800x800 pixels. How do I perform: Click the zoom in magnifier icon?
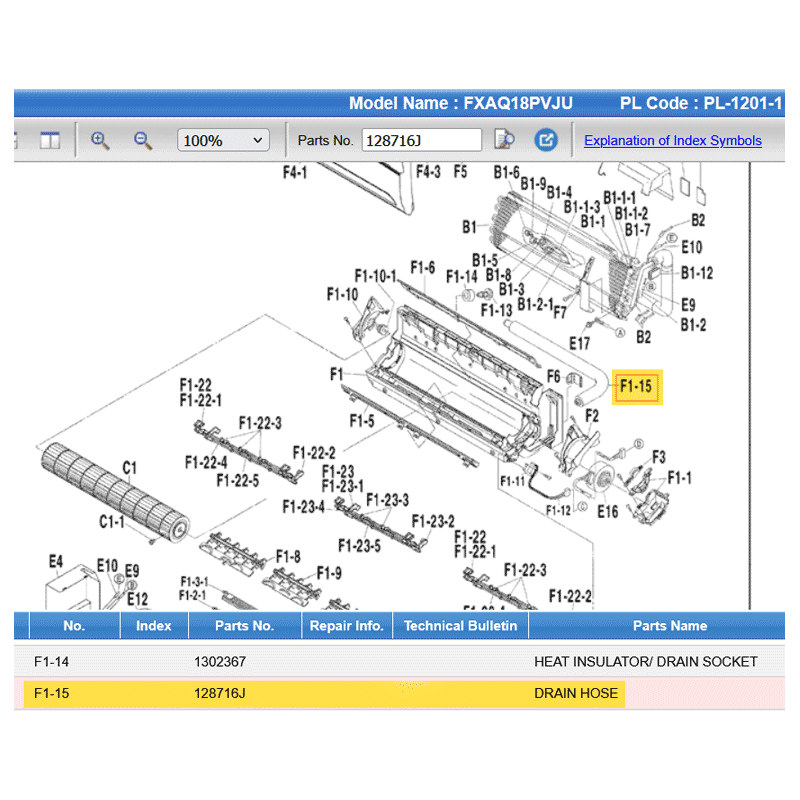pyautogui.click(x=100, y=140)
